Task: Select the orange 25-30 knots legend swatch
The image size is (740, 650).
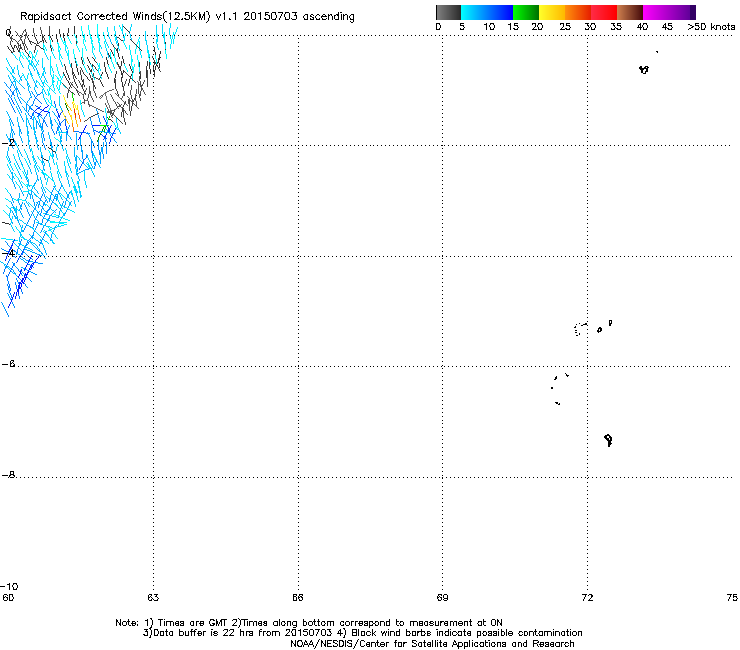Action: [578, 12]
